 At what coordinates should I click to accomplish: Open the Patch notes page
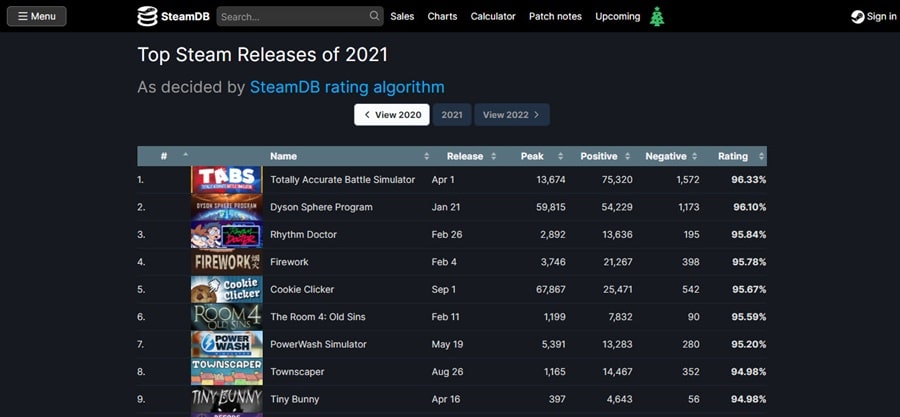click(555, 16)
